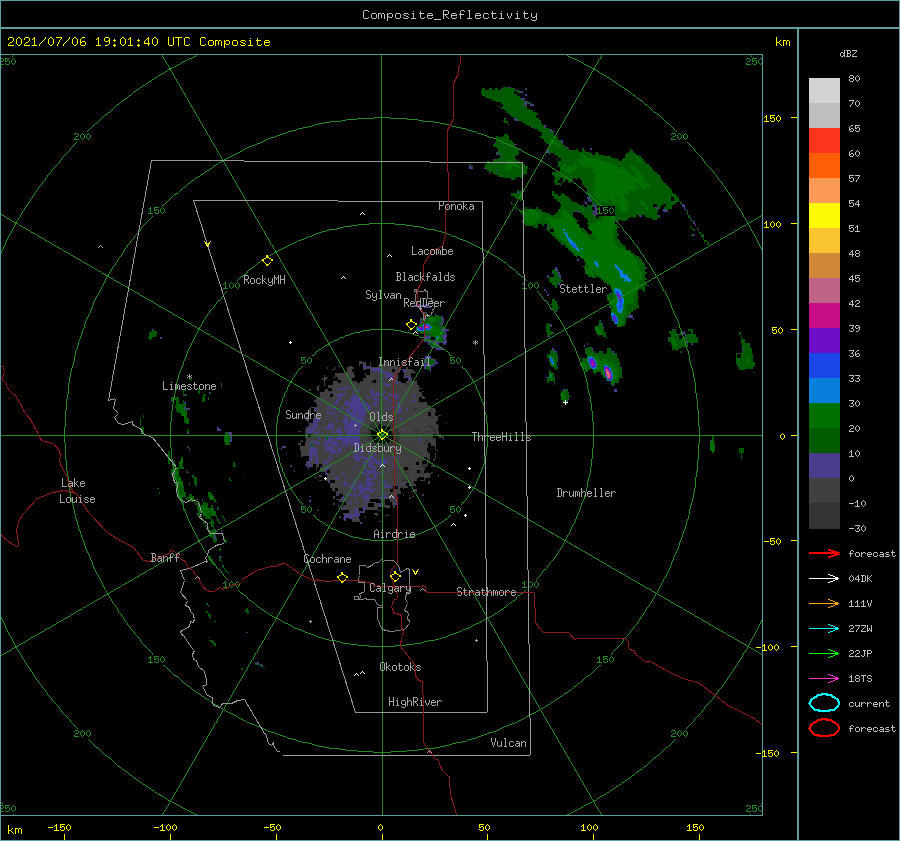Click the white 04DK arrow in legend
Screen dimensions: 900x841
tap(824, 579)
